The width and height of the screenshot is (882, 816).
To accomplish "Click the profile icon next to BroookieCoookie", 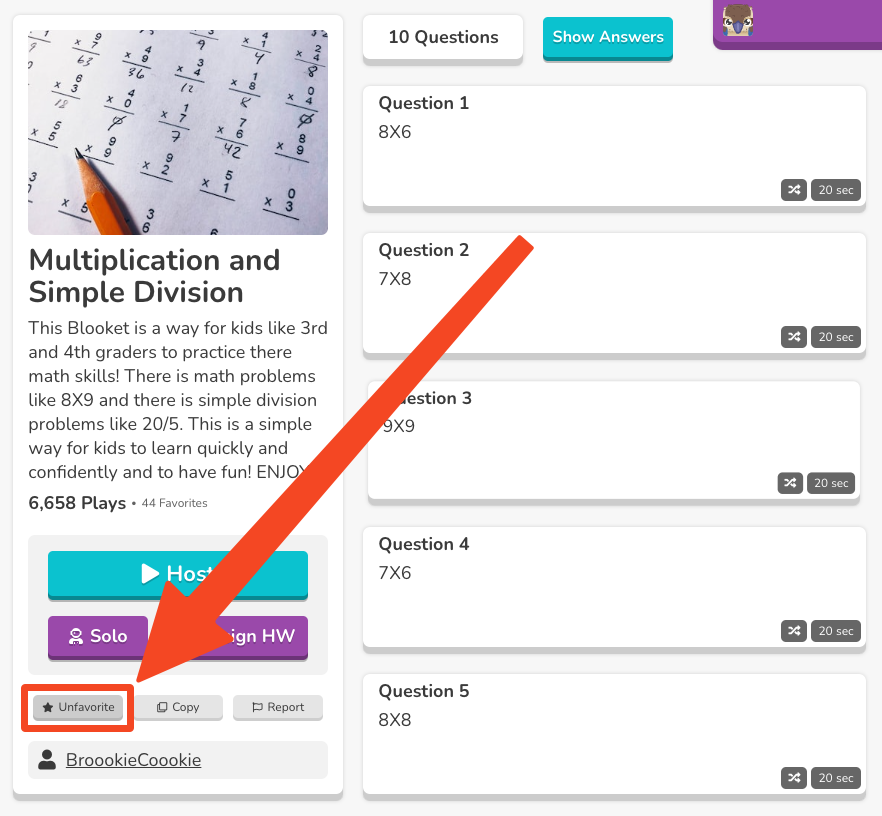I will click(46, 760).
